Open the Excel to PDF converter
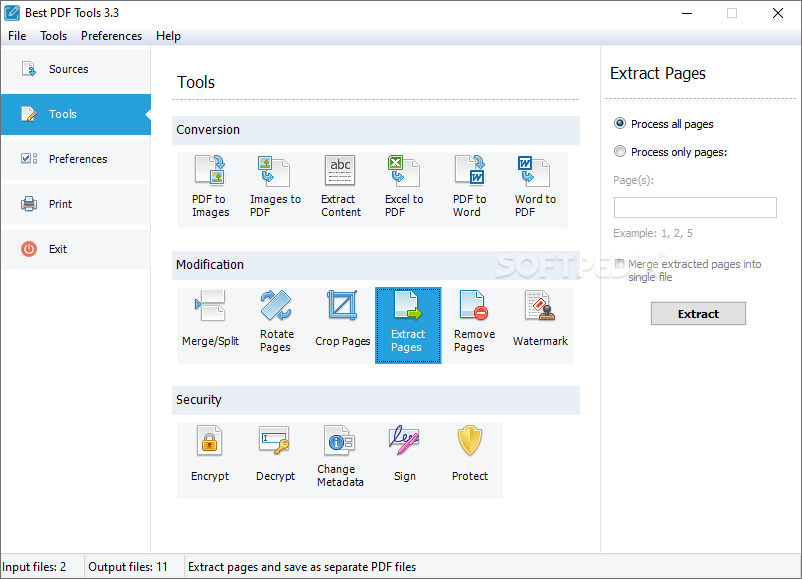 [x=405, y=190]
